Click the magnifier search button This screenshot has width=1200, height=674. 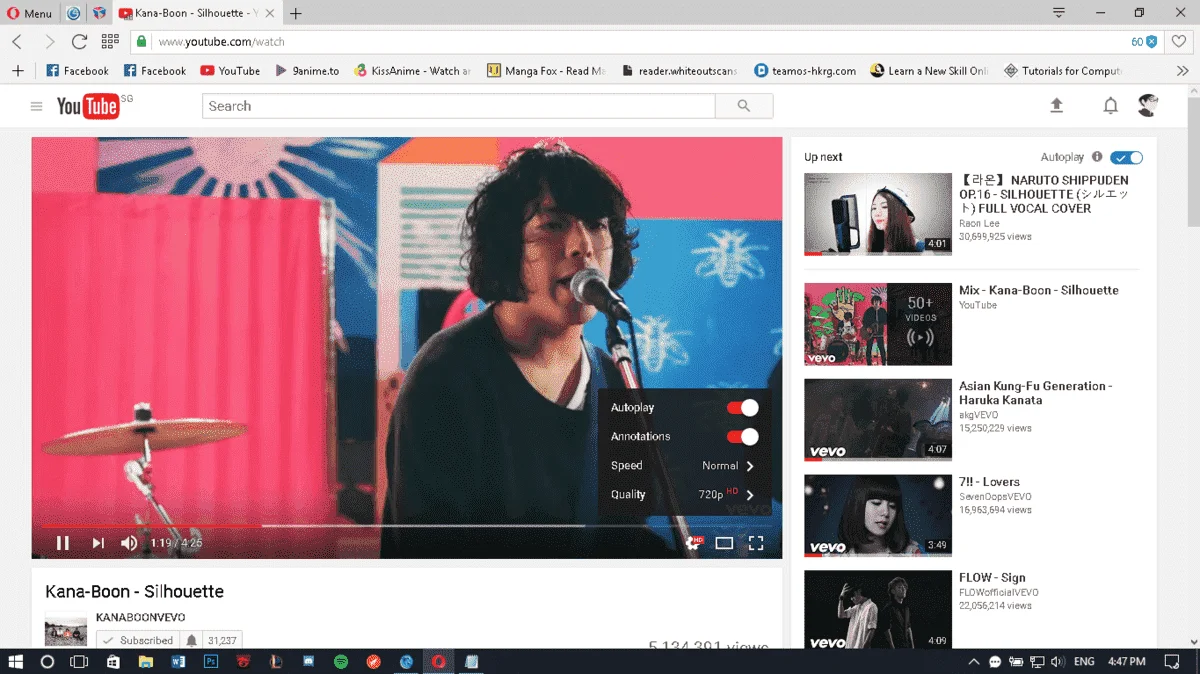tap(744, 106)
